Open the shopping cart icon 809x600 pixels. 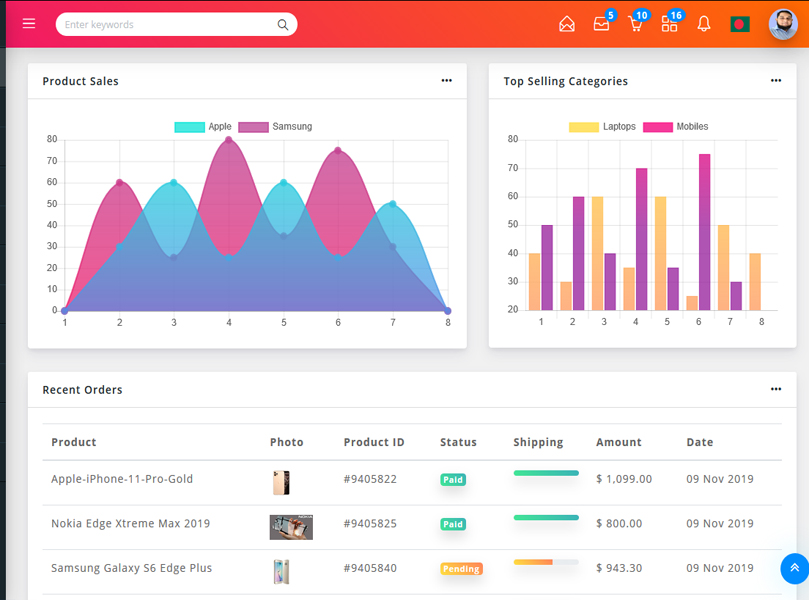635,24
